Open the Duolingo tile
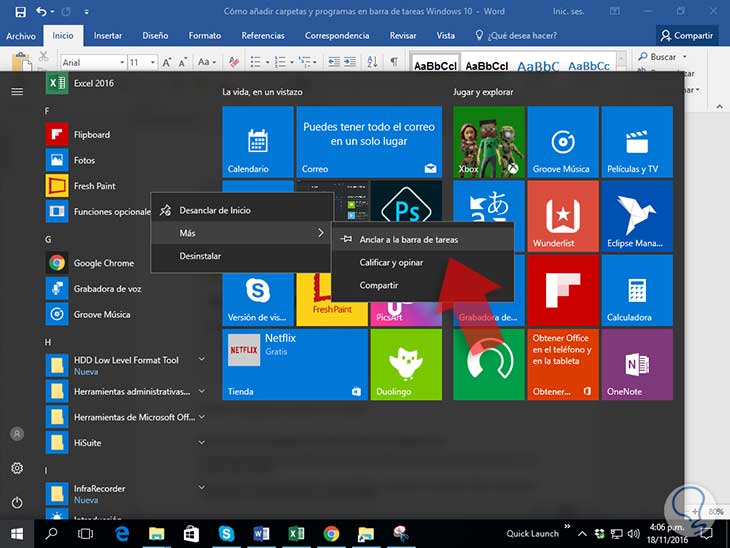The image size is (730, 548). pos(406,365)
